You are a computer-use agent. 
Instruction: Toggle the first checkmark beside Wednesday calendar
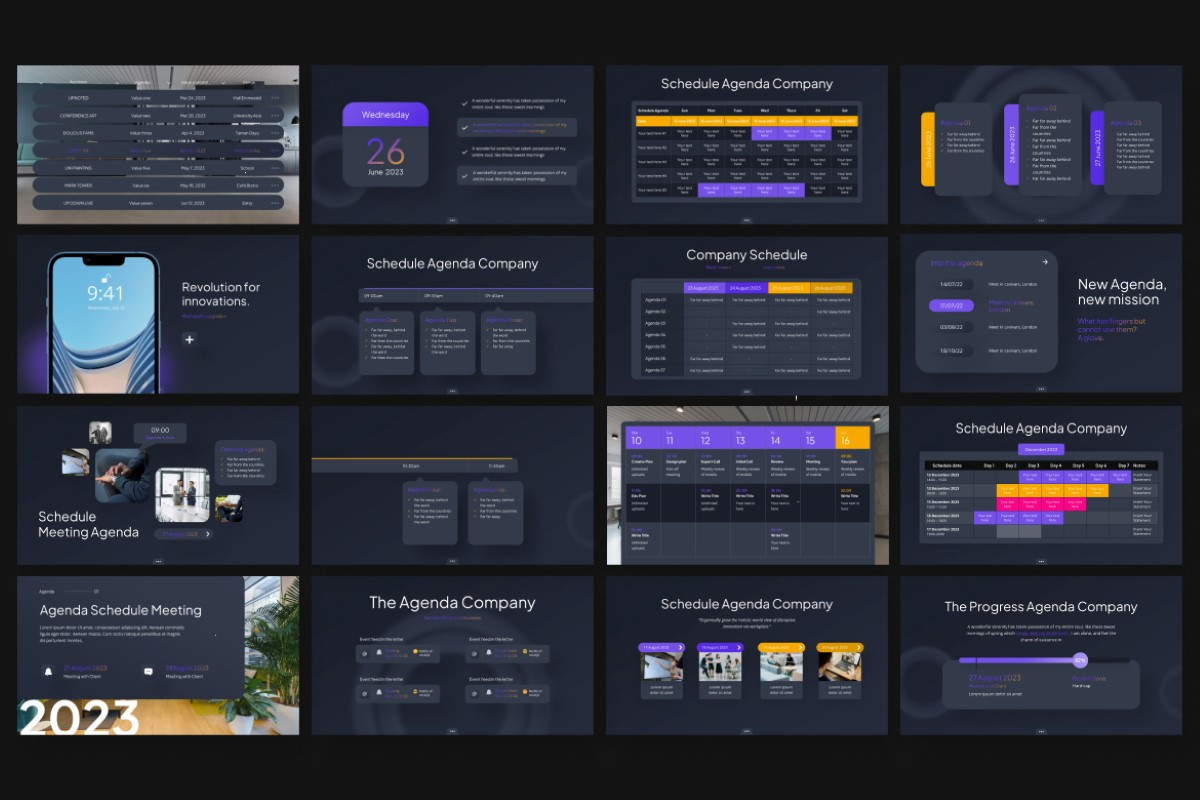point(464,102)
